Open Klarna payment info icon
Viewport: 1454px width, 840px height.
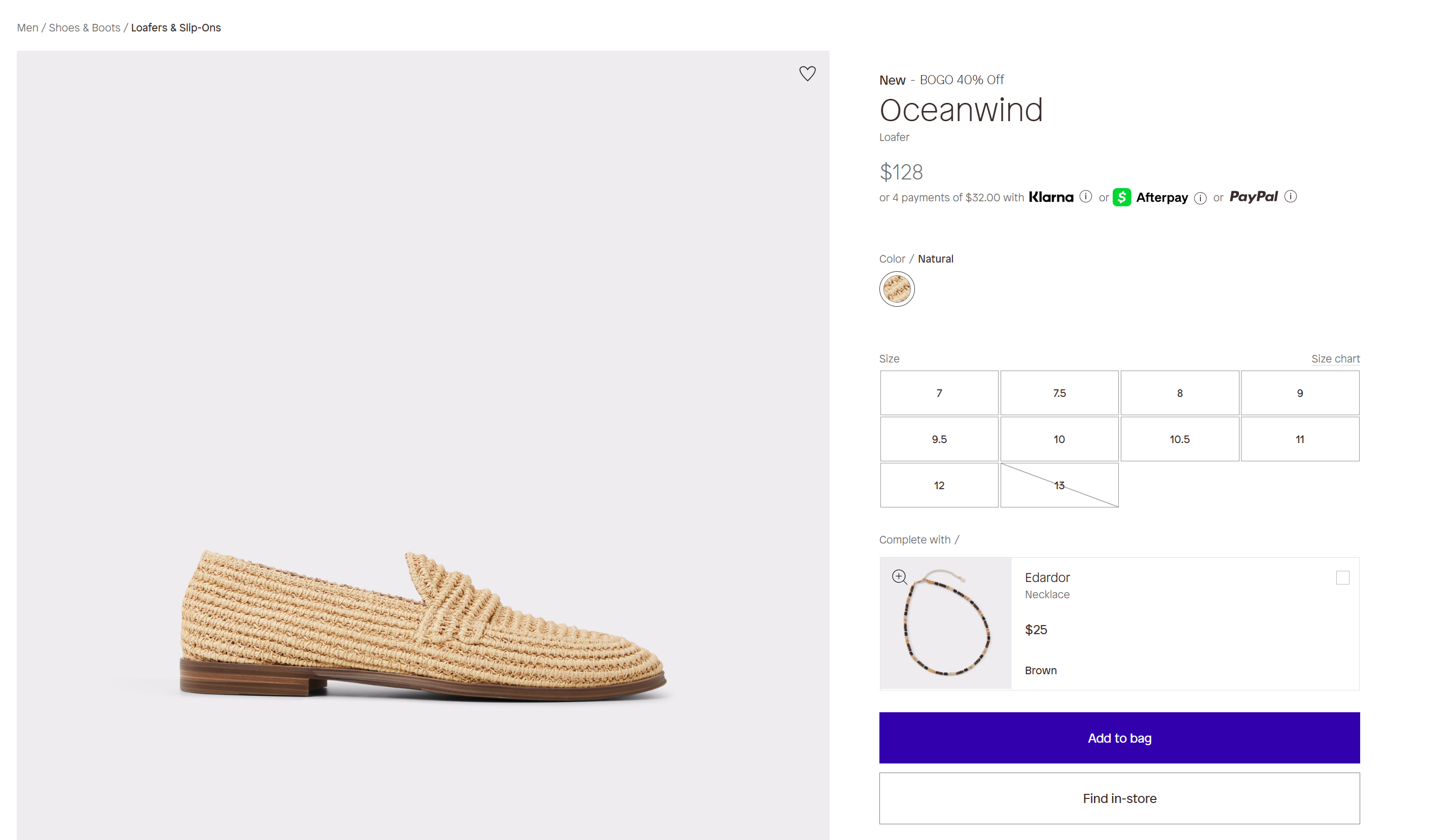1085,197
